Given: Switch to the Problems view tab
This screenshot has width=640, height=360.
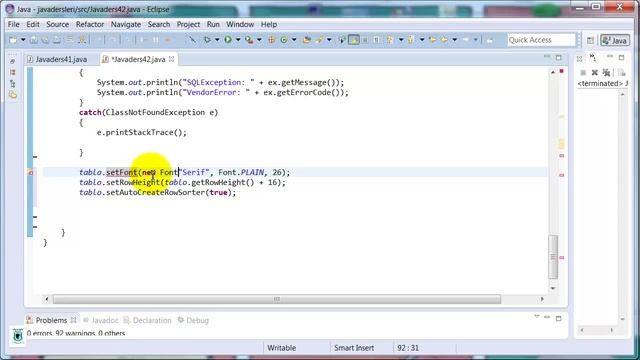Looking at the screenshot, I should click(x=51, y=320).
